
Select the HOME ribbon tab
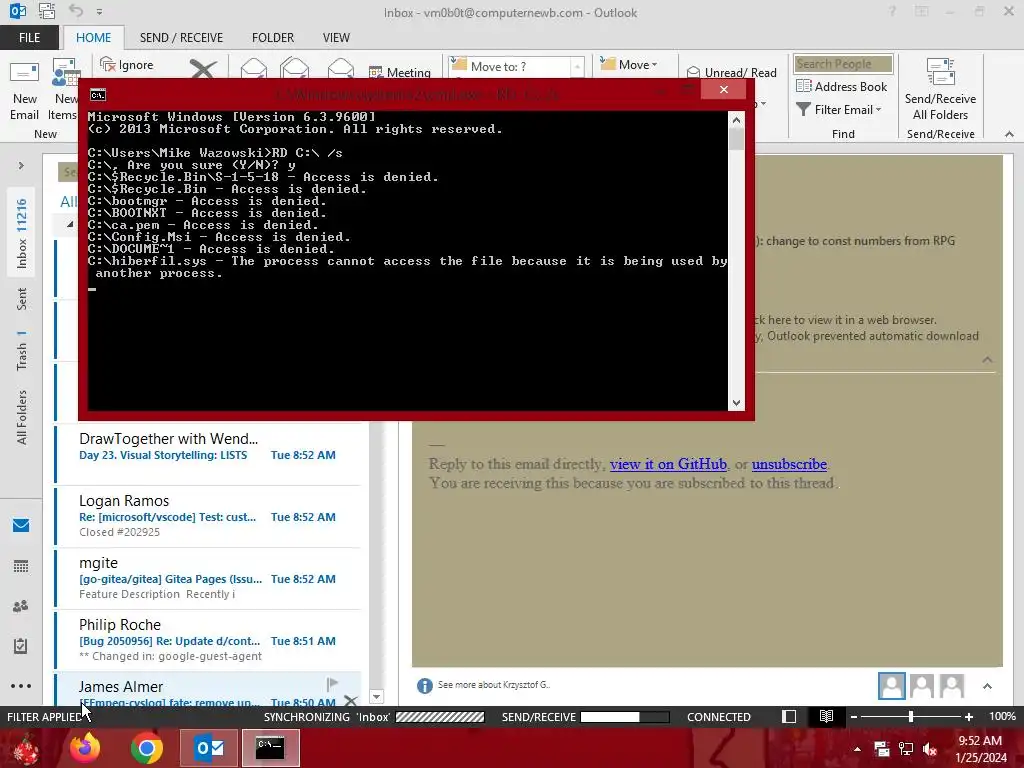[93, 37]
